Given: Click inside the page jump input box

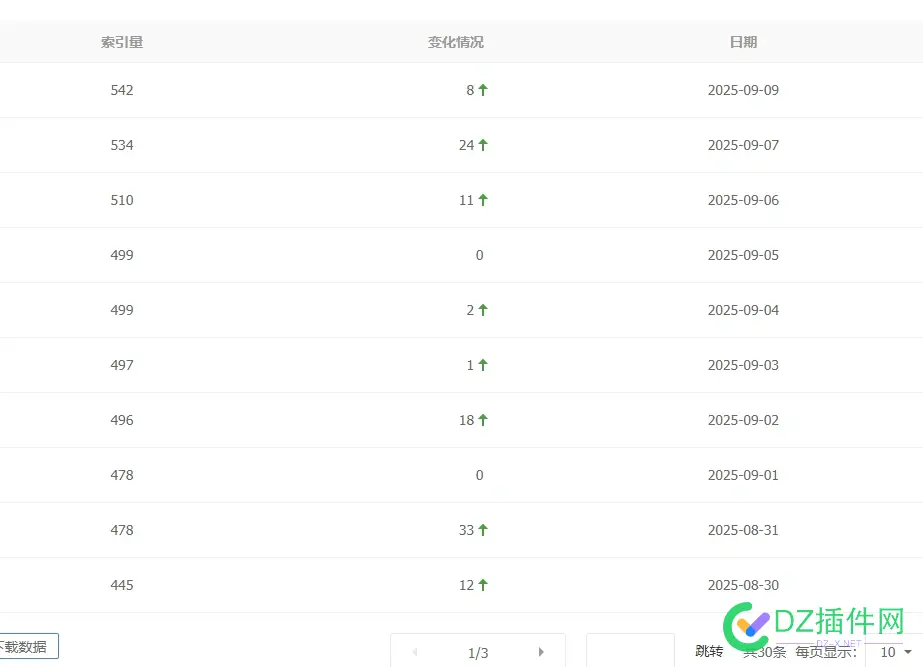Looking at the screenshot, I should tap(630, 651).
